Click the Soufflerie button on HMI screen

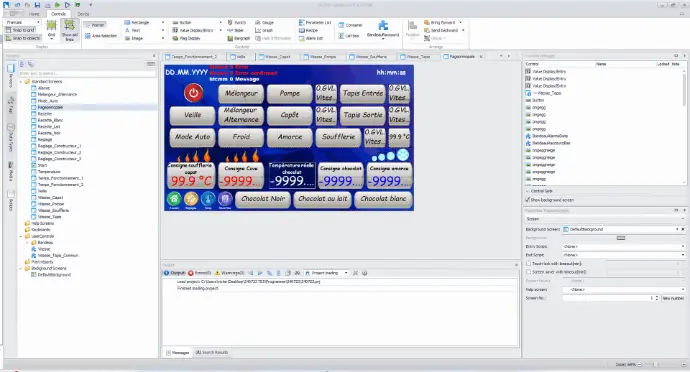tap(338, 137)
